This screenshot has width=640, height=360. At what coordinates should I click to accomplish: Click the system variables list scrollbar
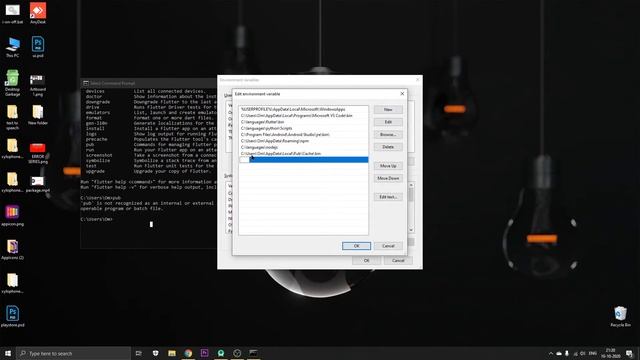point(411,208)
